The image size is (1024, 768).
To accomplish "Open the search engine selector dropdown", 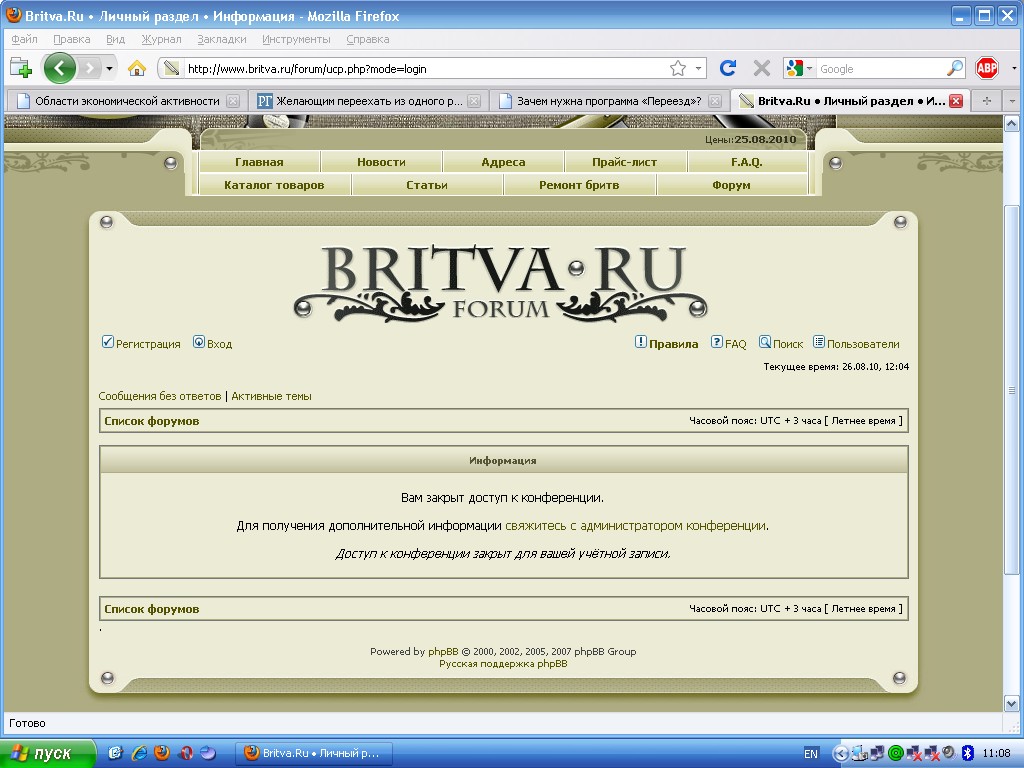I will tap(799, 68).
